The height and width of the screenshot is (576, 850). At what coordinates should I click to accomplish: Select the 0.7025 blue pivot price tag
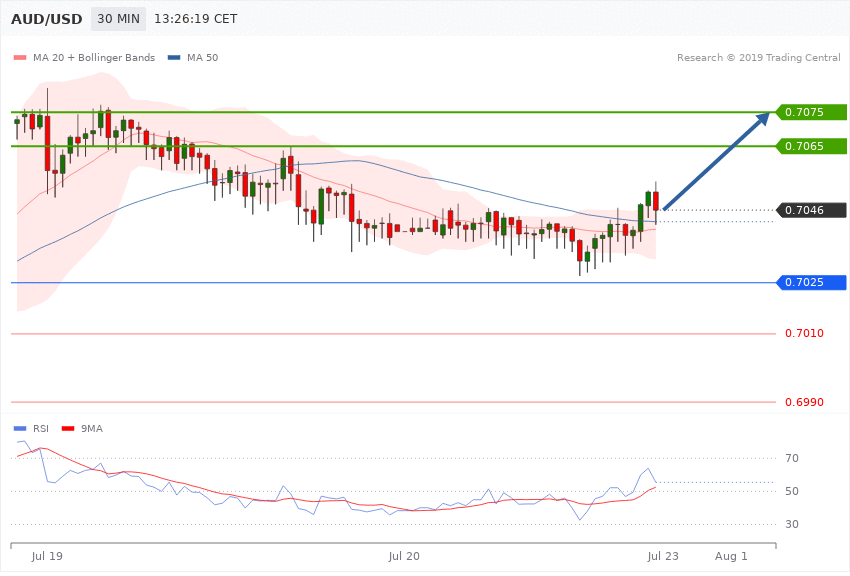pyautogui.click(x=811, y=282)
